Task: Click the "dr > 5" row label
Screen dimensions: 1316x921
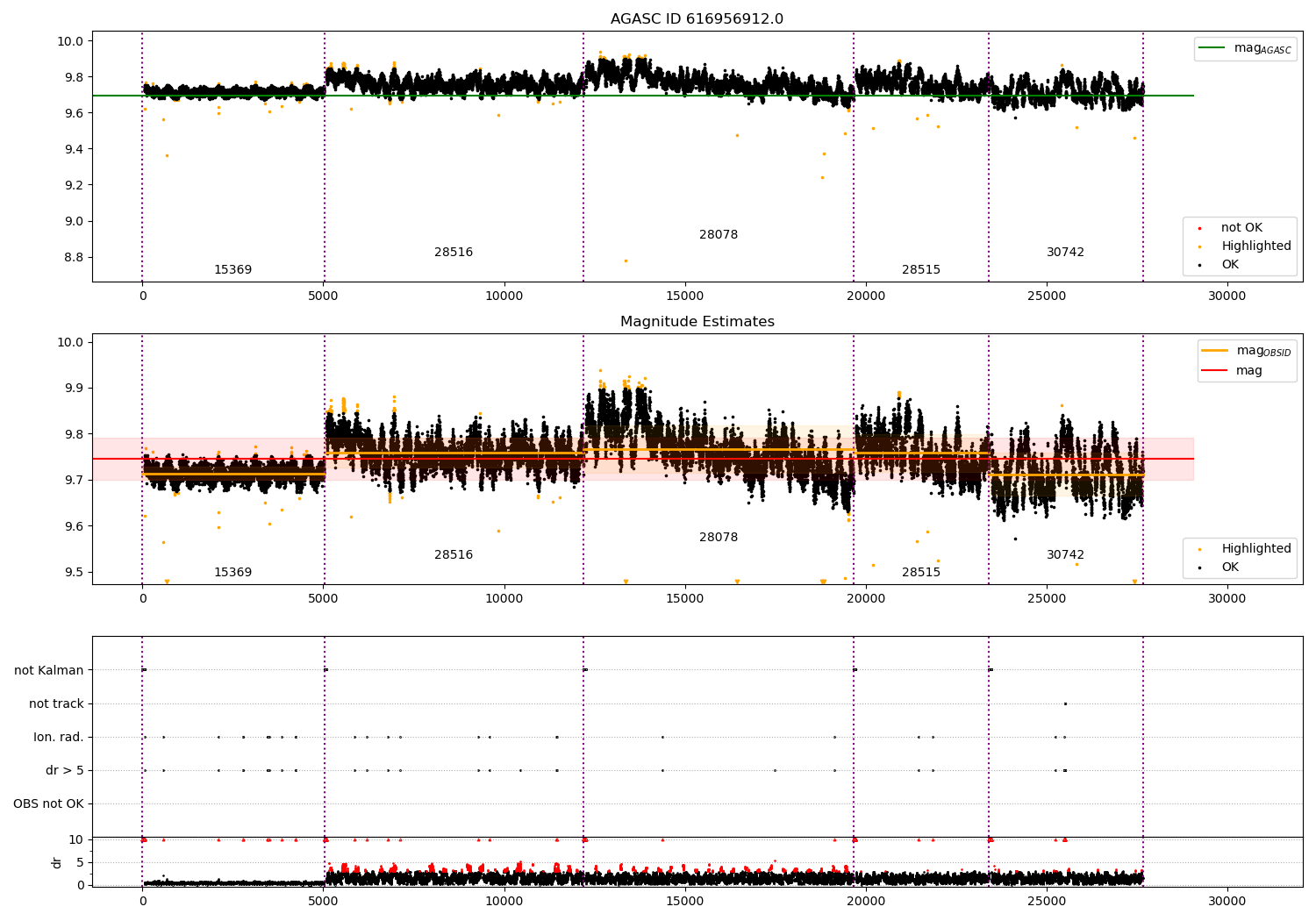Action: click(x=65, y=771)
